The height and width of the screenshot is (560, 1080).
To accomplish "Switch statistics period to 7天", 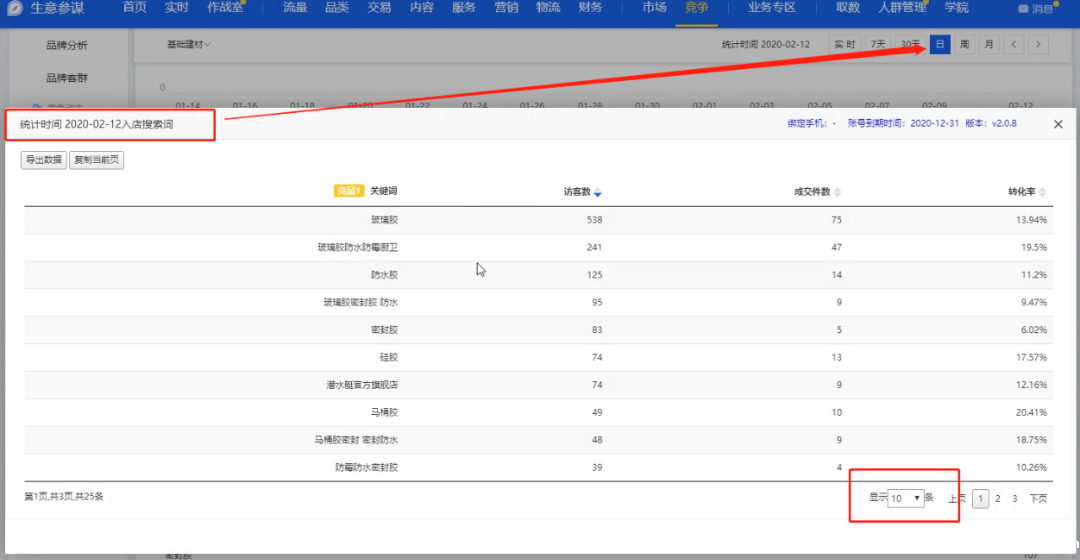I will (877, 44).
